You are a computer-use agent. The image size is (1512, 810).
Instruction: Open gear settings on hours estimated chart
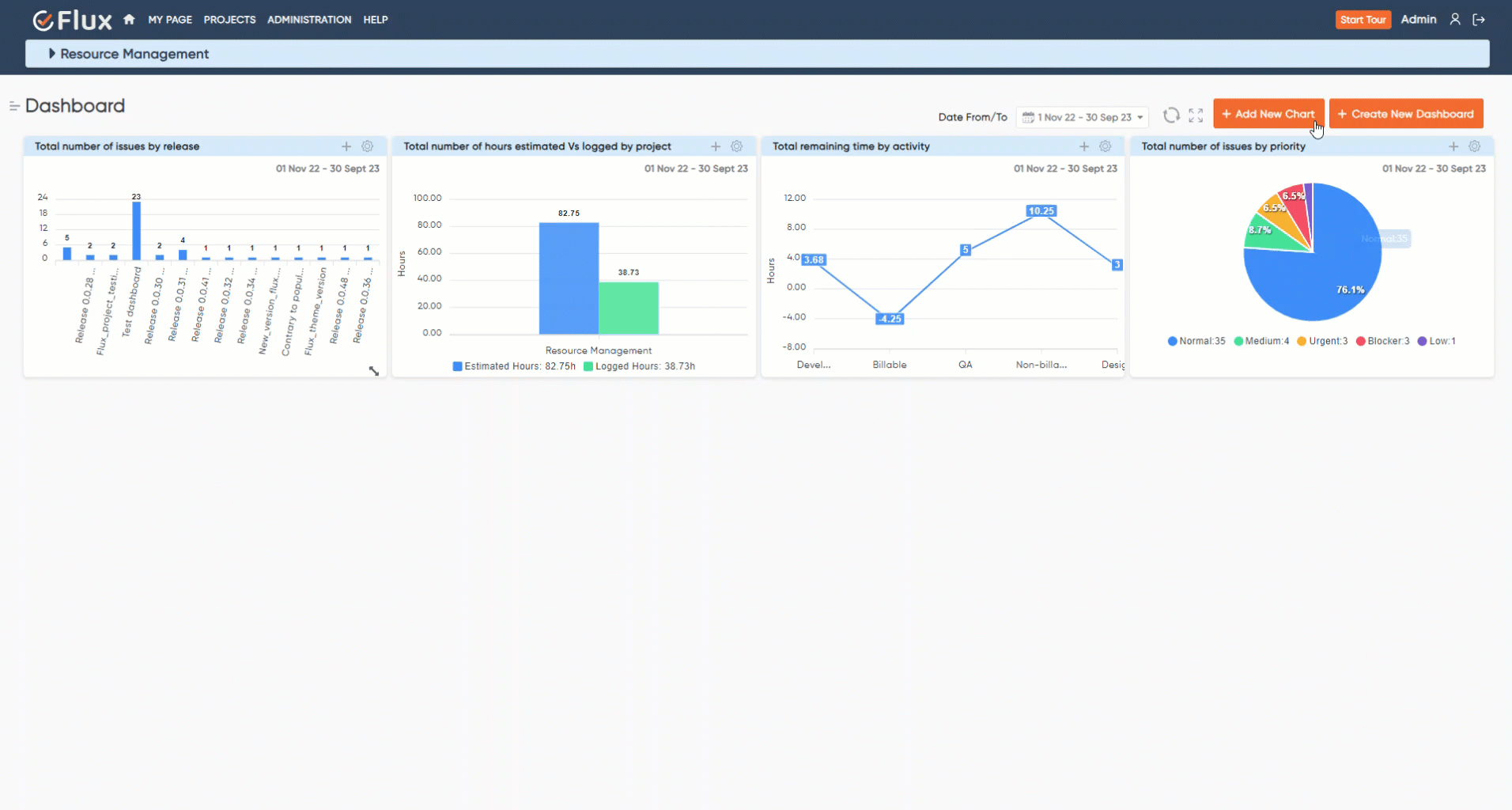tap(737, 146)
